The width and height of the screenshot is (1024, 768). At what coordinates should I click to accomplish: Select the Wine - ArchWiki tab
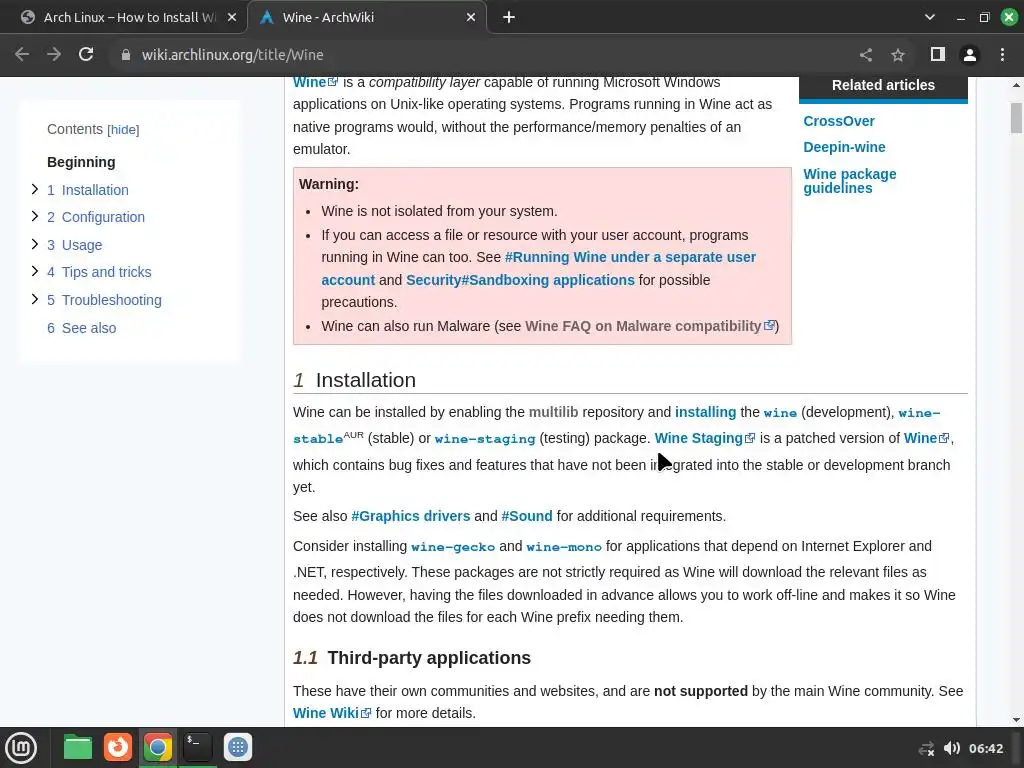pos(366,18)
